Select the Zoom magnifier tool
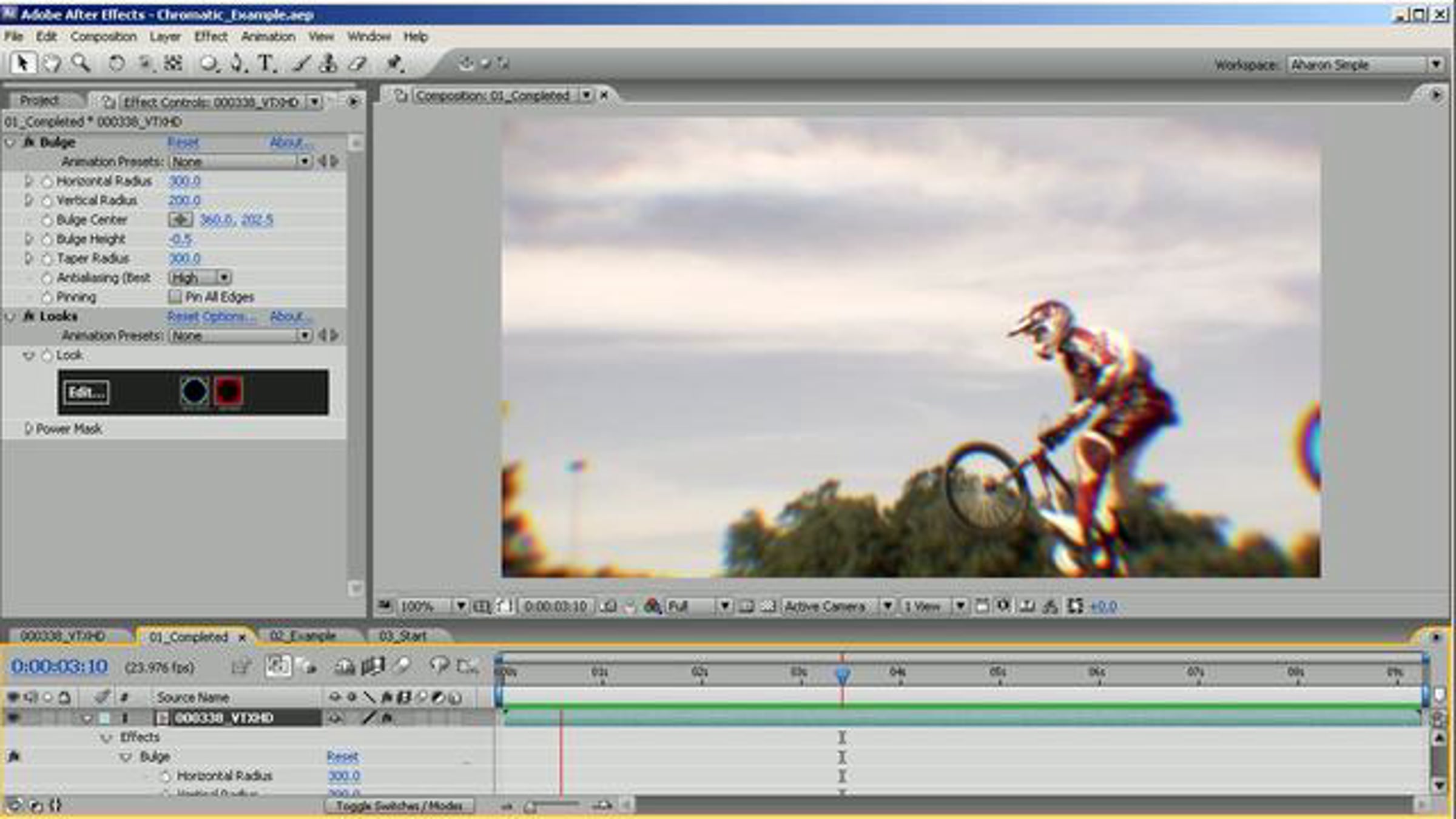This screenshot has height=819, width=1456. click(x=81, y=63)
